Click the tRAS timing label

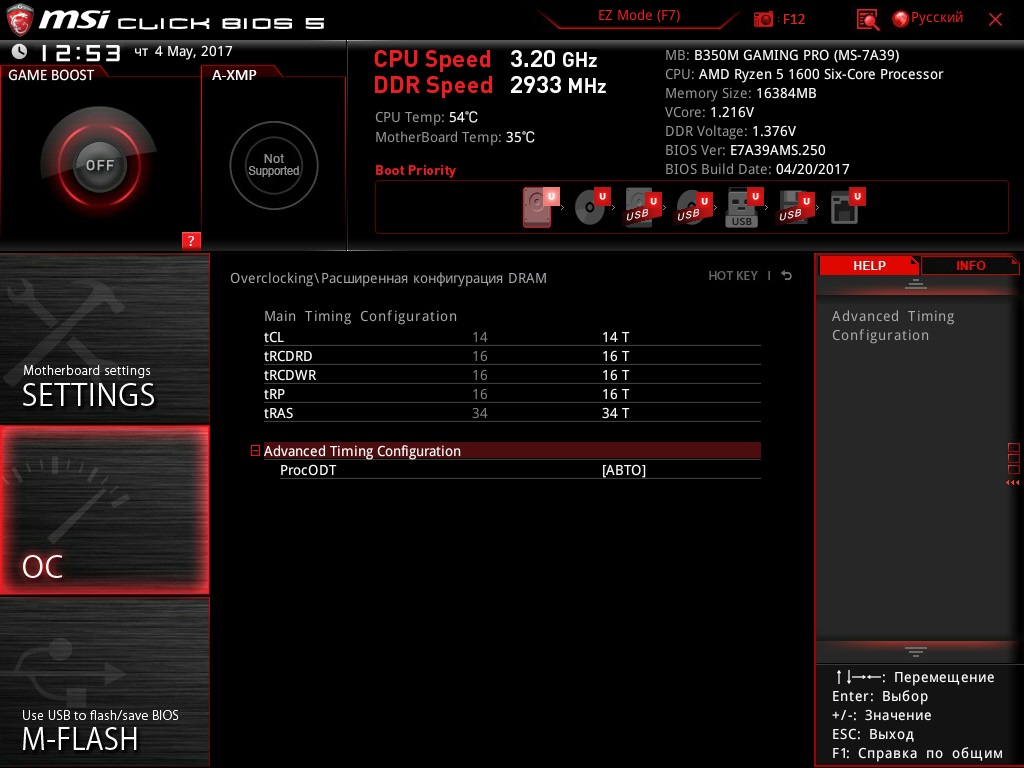point(278,413)
